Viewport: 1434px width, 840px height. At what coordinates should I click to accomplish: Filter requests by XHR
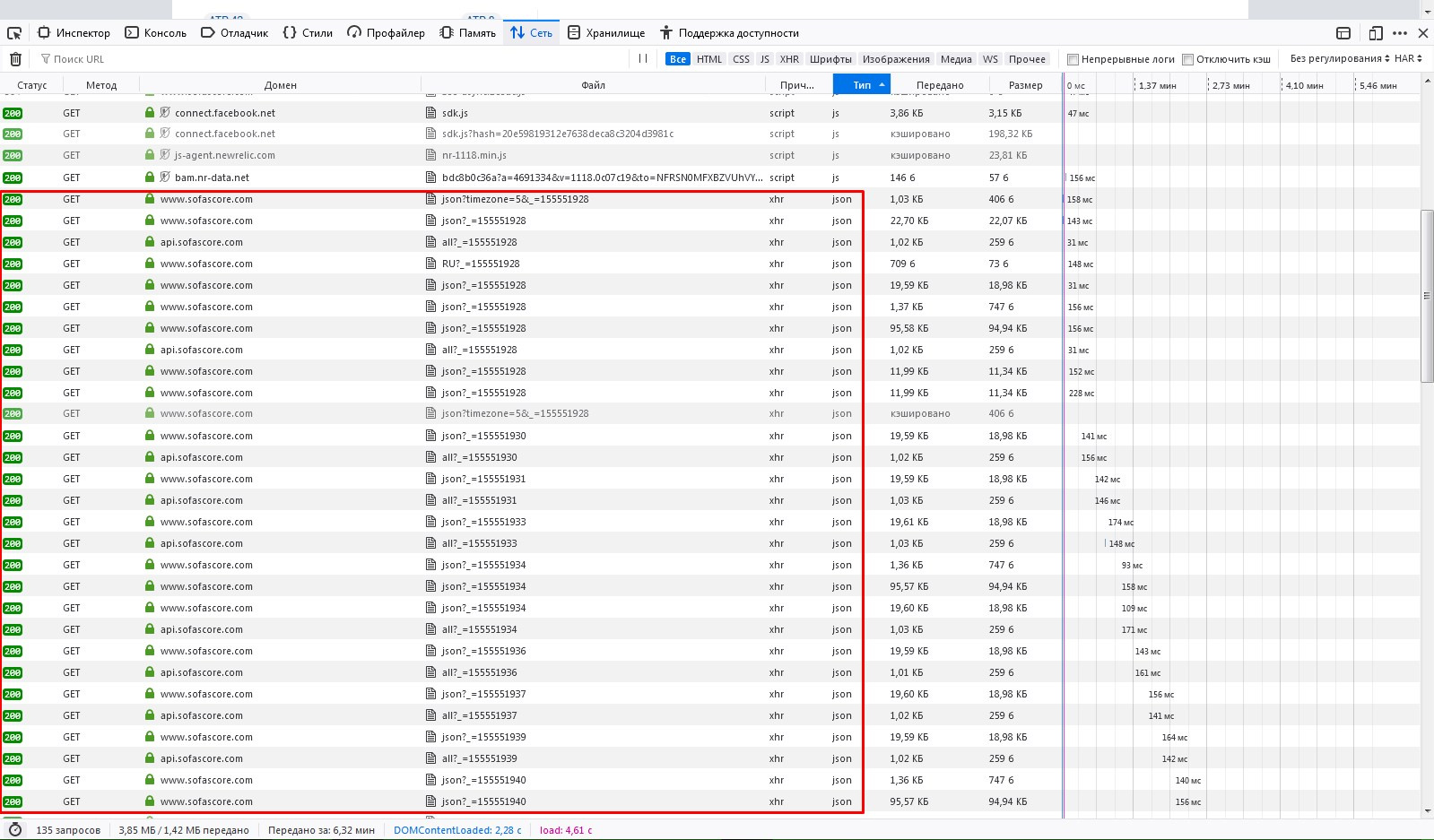click(789, 59)
